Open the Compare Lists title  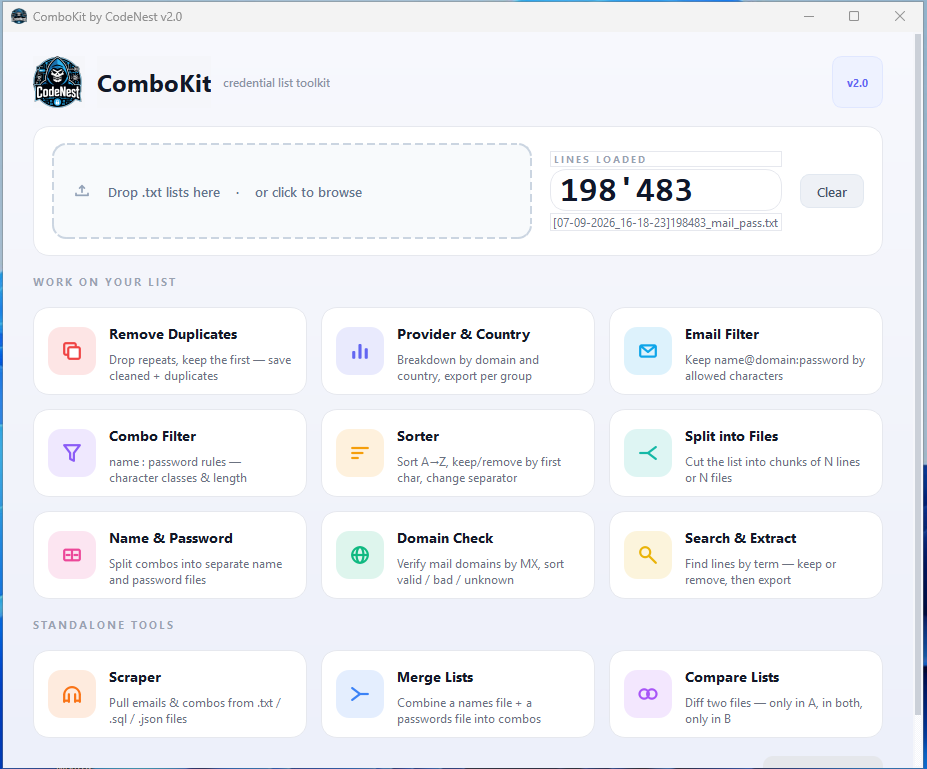[x=732, y=677]
